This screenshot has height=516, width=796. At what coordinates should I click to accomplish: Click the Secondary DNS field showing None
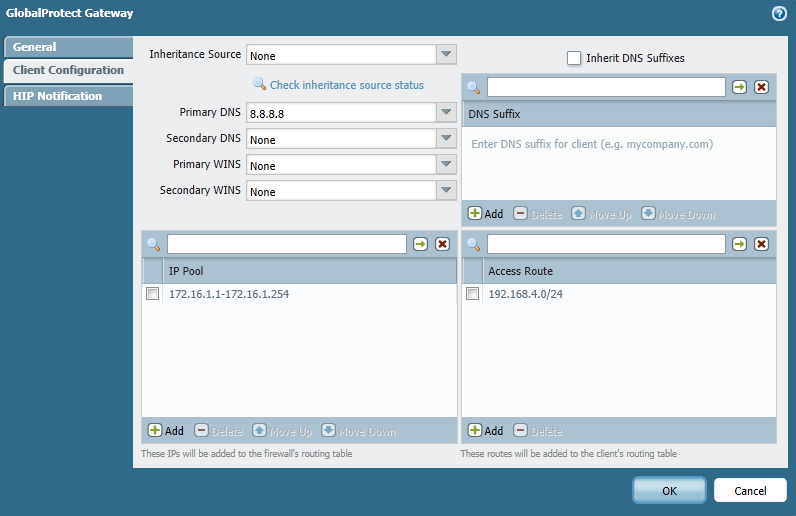coord(341,139)
